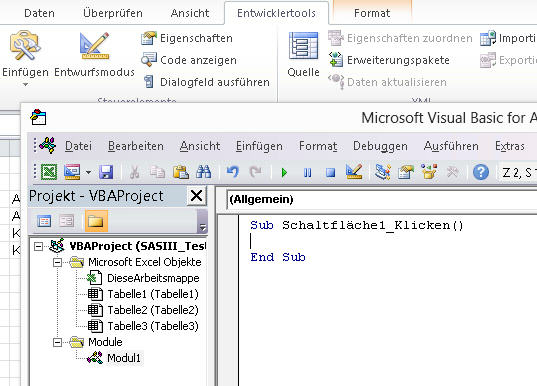Undo the last action in VBA toolbar
Viewport: 537px width, 386px height.
click(x=233, y=172)
